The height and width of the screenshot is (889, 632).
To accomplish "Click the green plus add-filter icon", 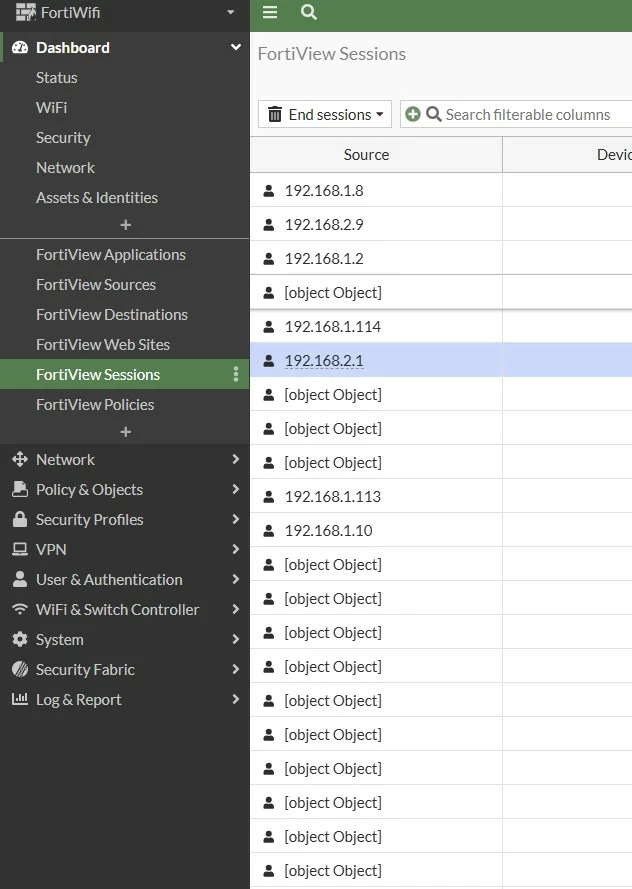I will tap(413, 114).
